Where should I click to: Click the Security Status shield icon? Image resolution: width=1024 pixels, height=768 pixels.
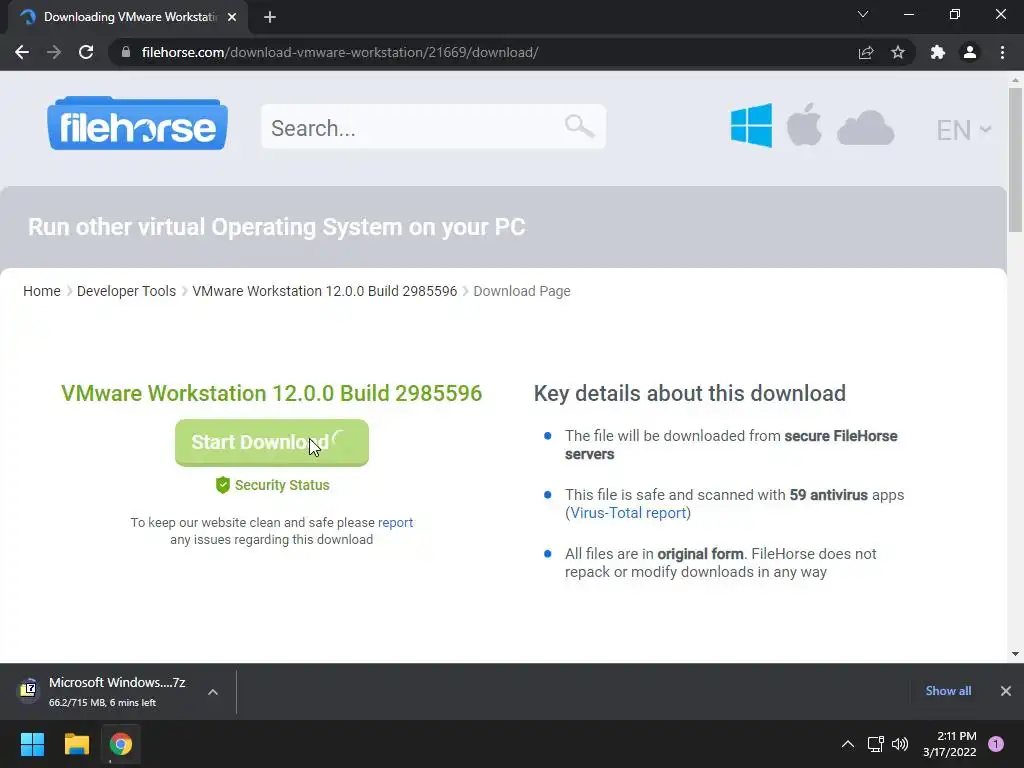tap(223, 485)
